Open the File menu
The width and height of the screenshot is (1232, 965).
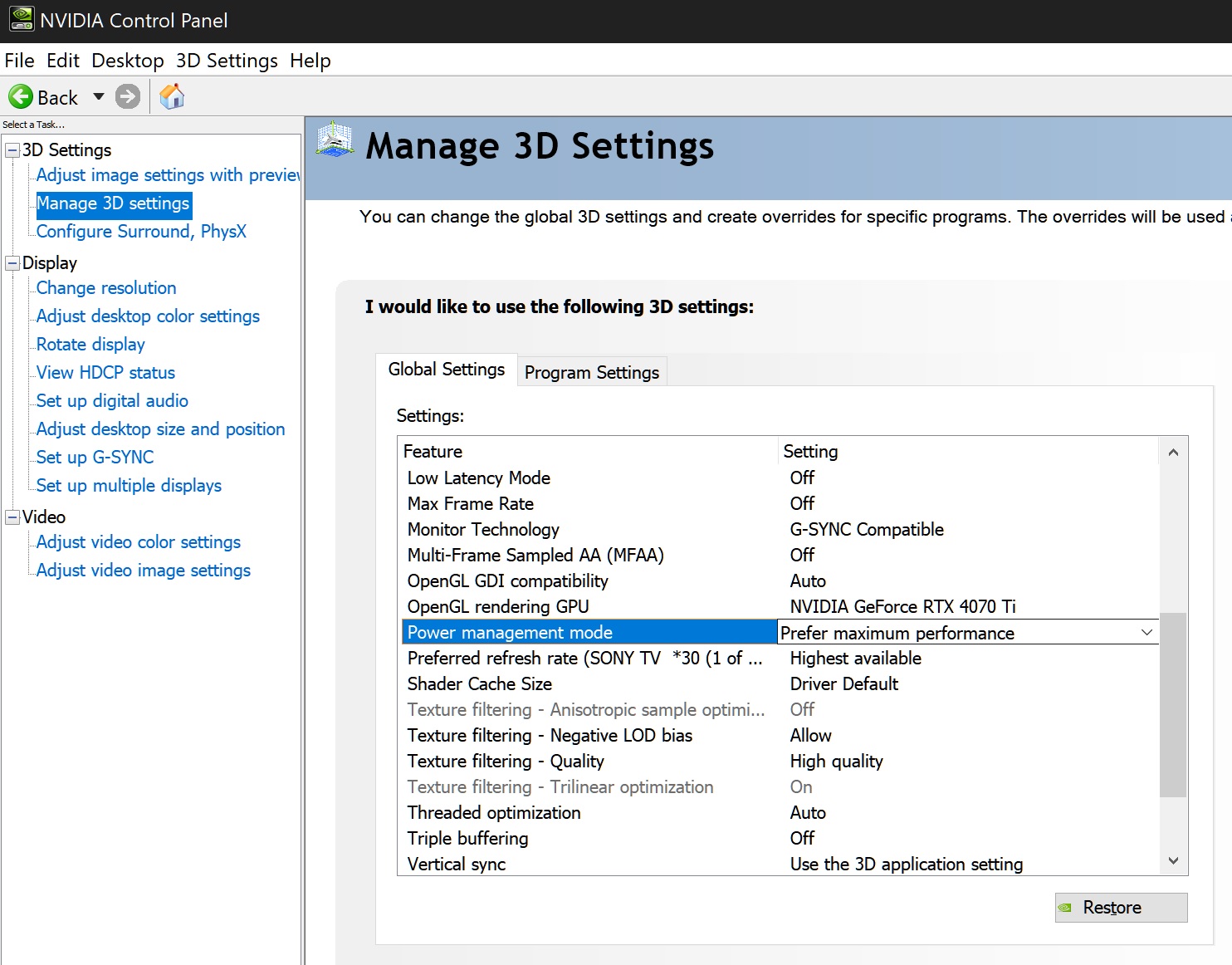[19, 61]
